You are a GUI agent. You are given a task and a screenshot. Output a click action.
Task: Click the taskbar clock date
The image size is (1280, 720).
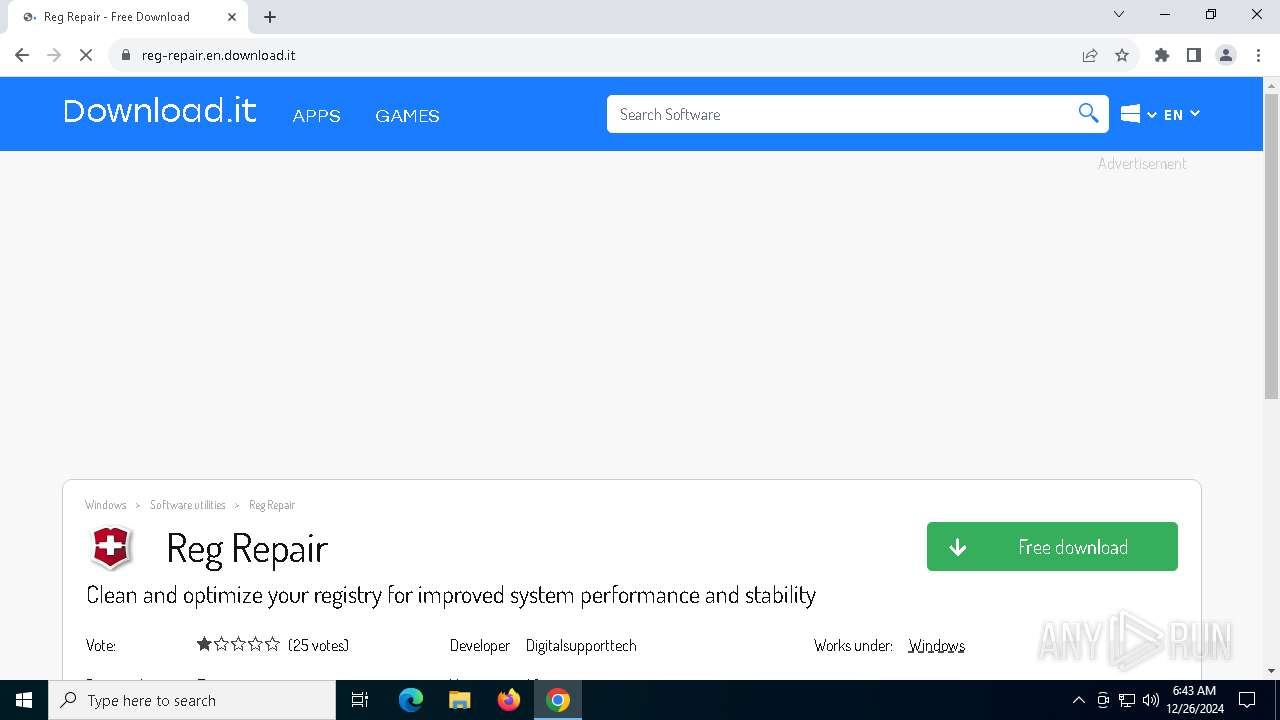click(x=1194, y=700)
